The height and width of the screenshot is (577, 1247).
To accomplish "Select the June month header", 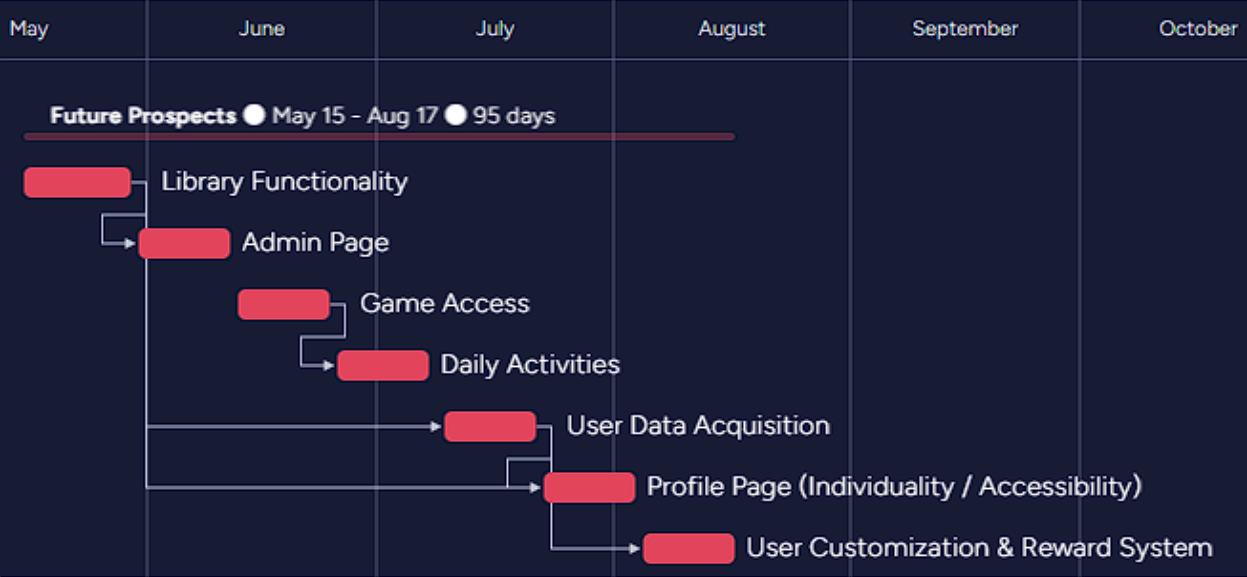I will coord(261,28).
